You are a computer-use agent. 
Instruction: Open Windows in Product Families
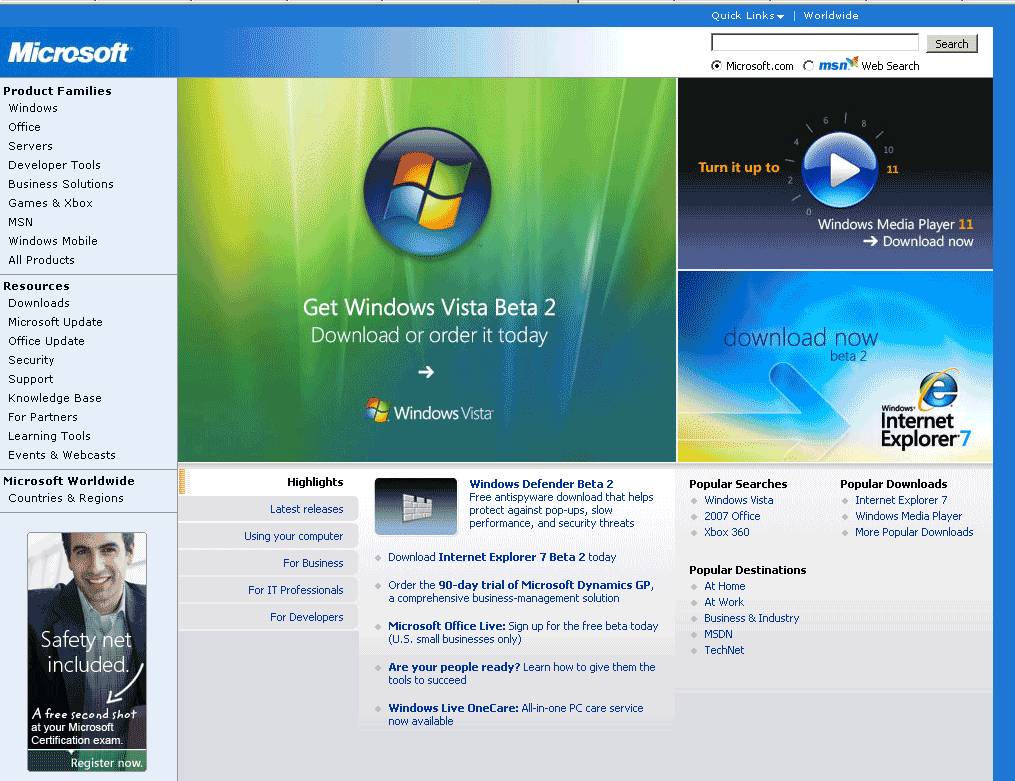click(x=33, y=108)
